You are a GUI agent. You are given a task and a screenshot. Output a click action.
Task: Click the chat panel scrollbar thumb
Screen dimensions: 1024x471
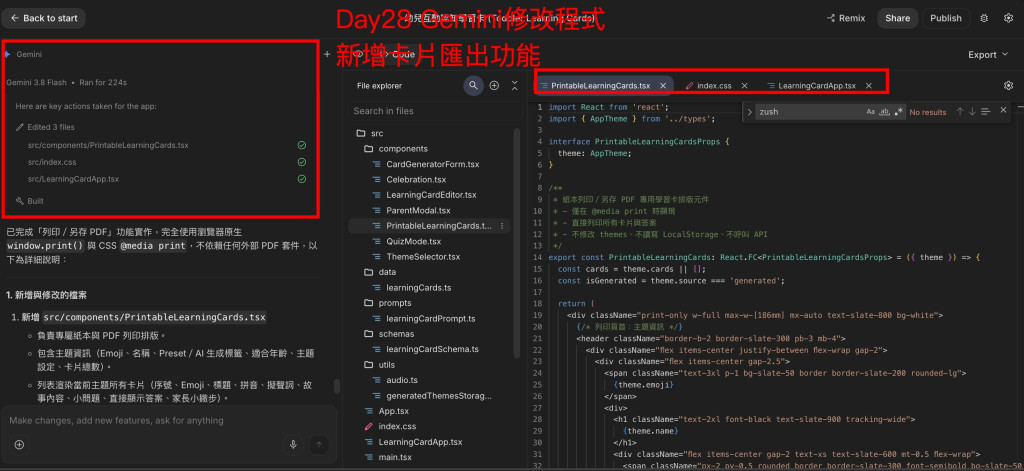(x=337, y=386)
